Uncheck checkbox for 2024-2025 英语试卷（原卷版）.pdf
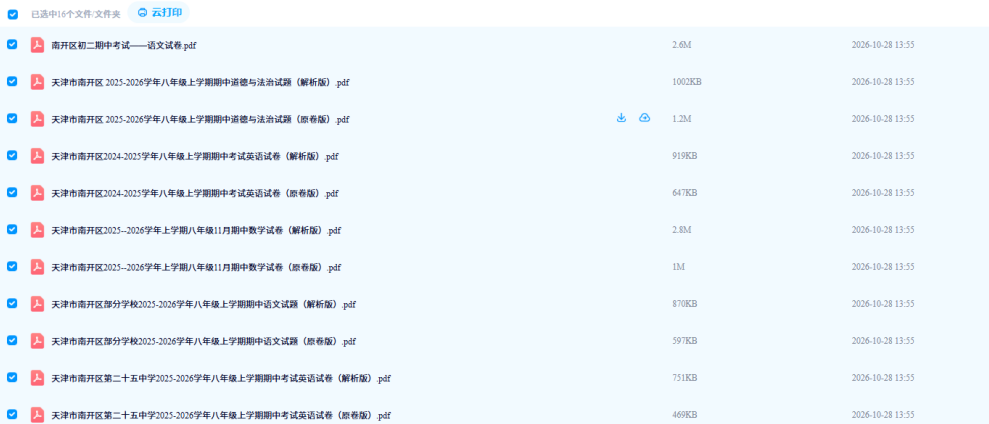The height and width of the screenshot is (424, 989). pyautogui.click(x=12, y=192)
